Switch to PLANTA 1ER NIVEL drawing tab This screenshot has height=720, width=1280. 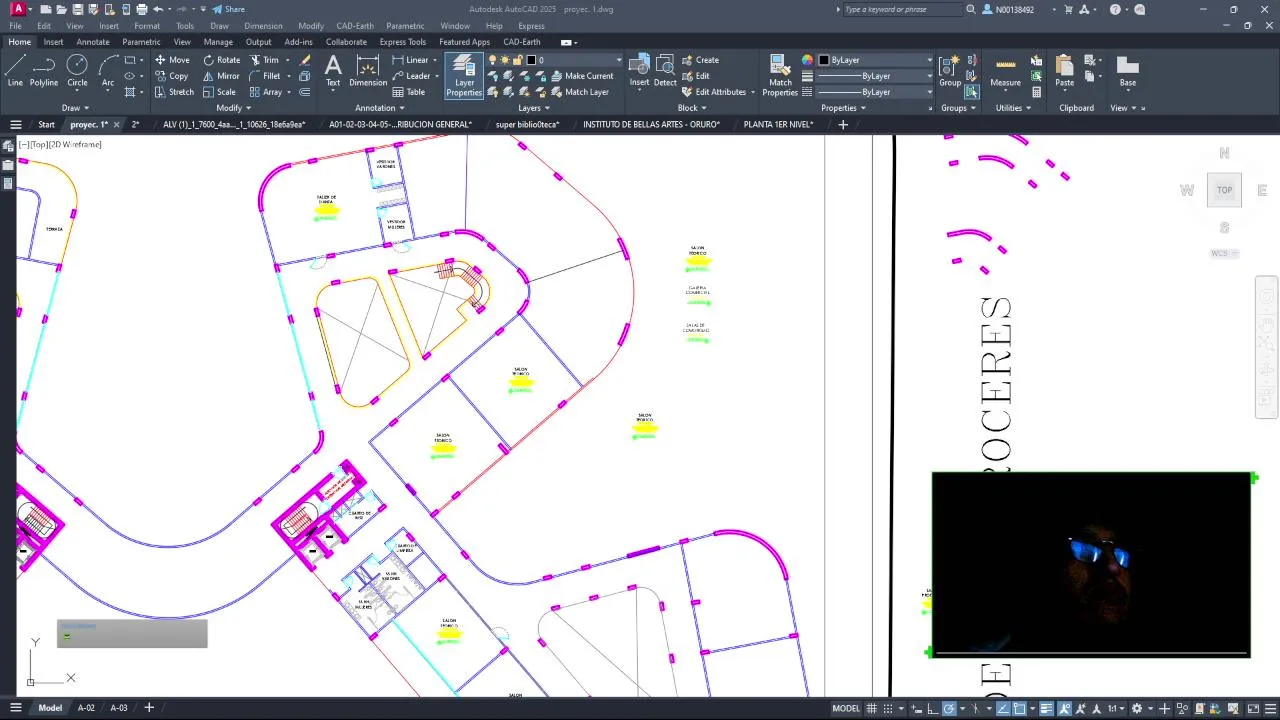click(778, 125)
